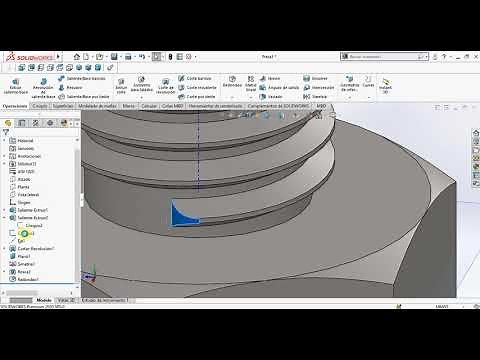This screenshot has height=360, width=480.
Task: Expand the SOLIDWORKS menu arrow
Action: pos(58,57)
